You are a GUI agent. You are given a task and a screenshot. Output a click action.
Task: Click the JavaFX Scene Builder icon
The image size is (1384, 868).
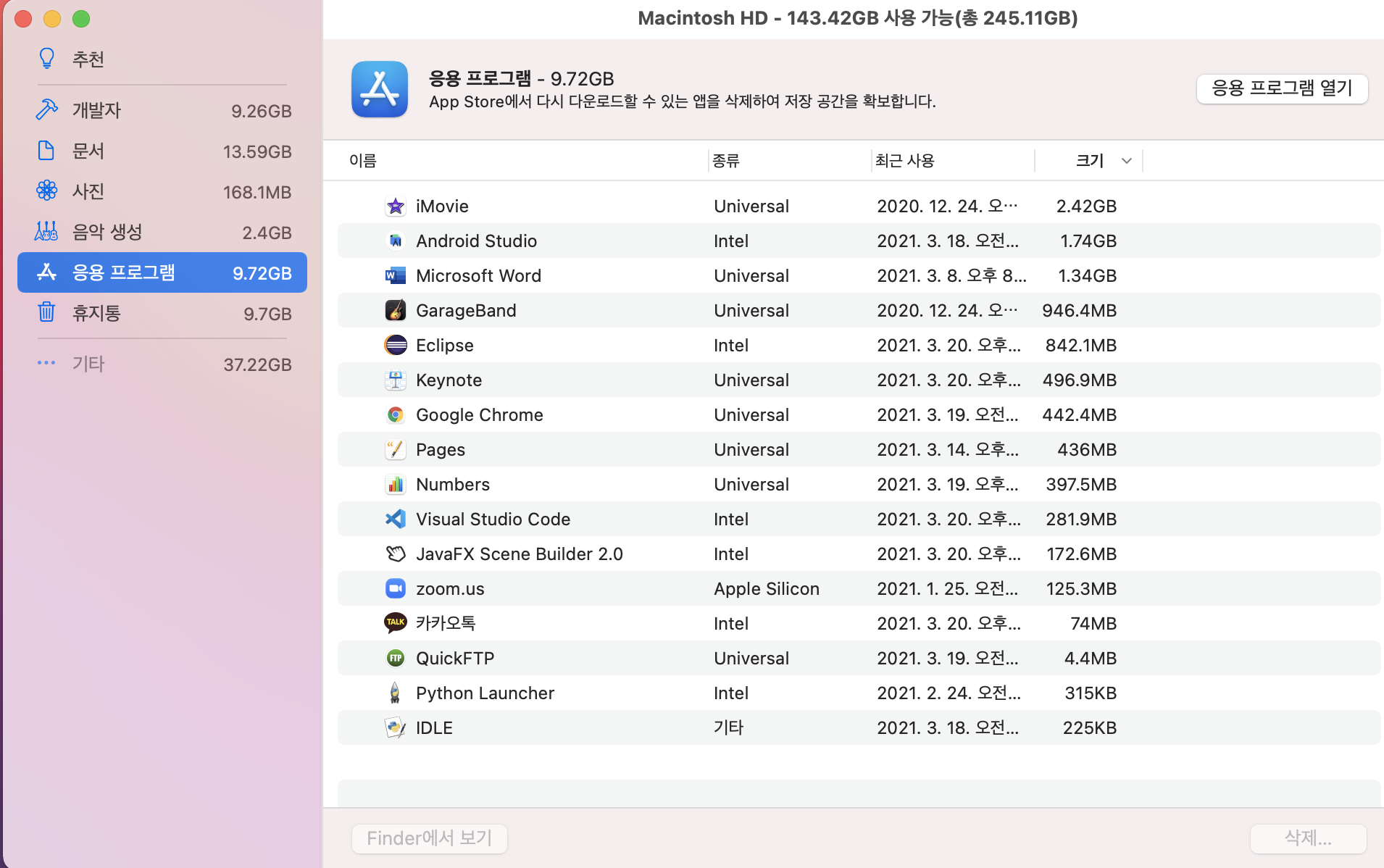pyautogui.click(x=395, y=554)
